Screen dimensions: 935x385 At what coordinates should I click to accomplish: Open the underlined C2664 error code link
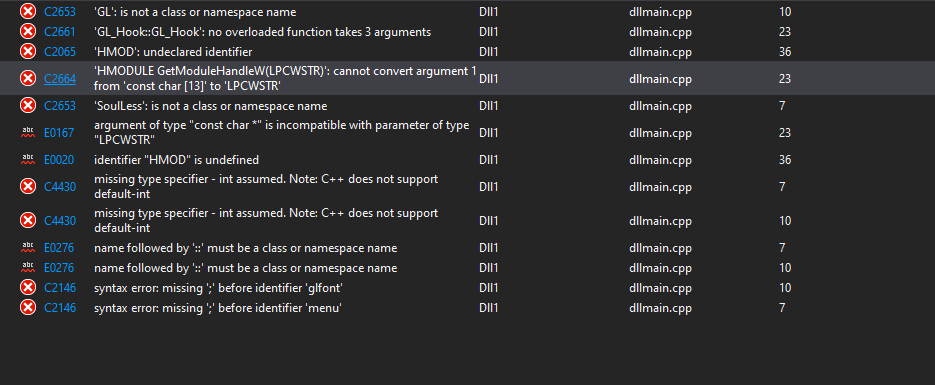tap(60, 79)
